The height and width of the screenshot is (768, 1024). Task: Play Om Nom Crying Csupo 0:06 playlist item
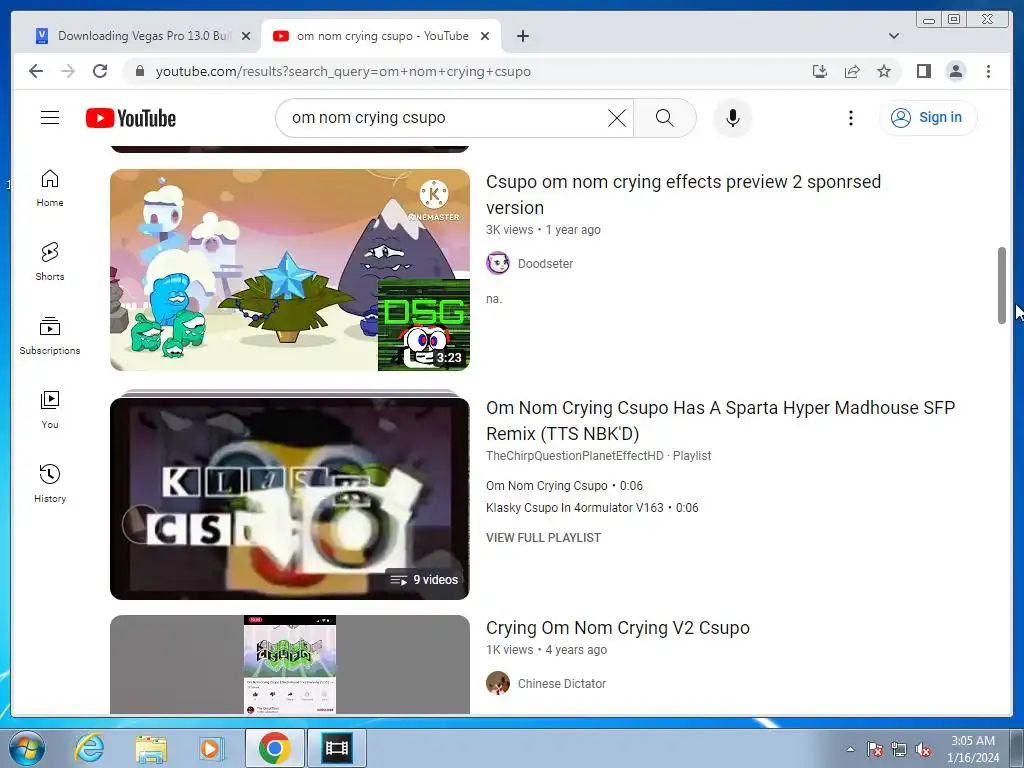(564, 485)
